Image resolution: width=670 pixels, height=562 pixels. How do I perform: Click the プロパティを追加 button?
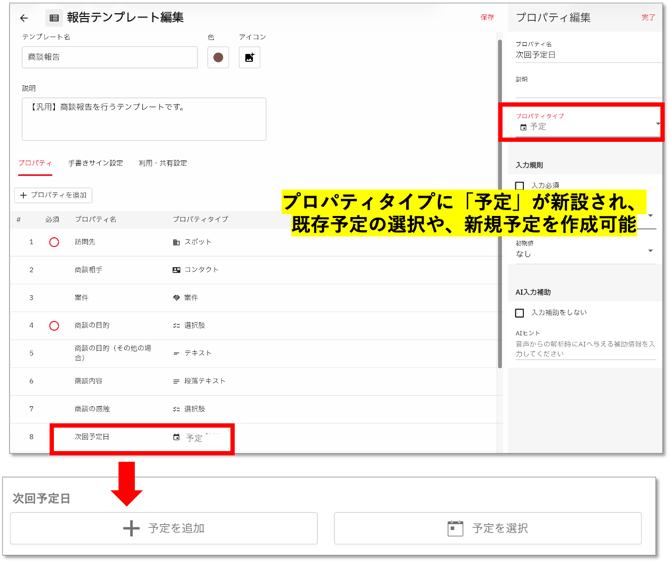click(53, 195)
